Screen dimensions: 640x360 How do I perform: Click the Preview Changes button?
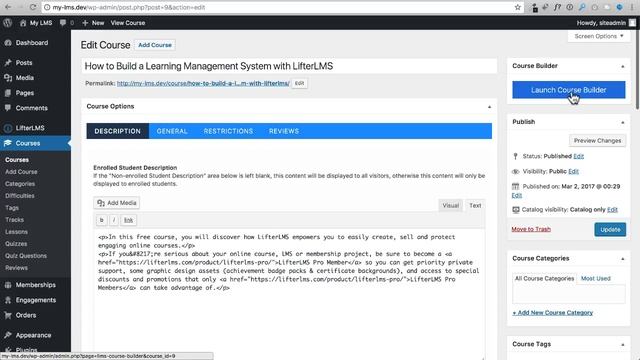[x=597, y=140]
